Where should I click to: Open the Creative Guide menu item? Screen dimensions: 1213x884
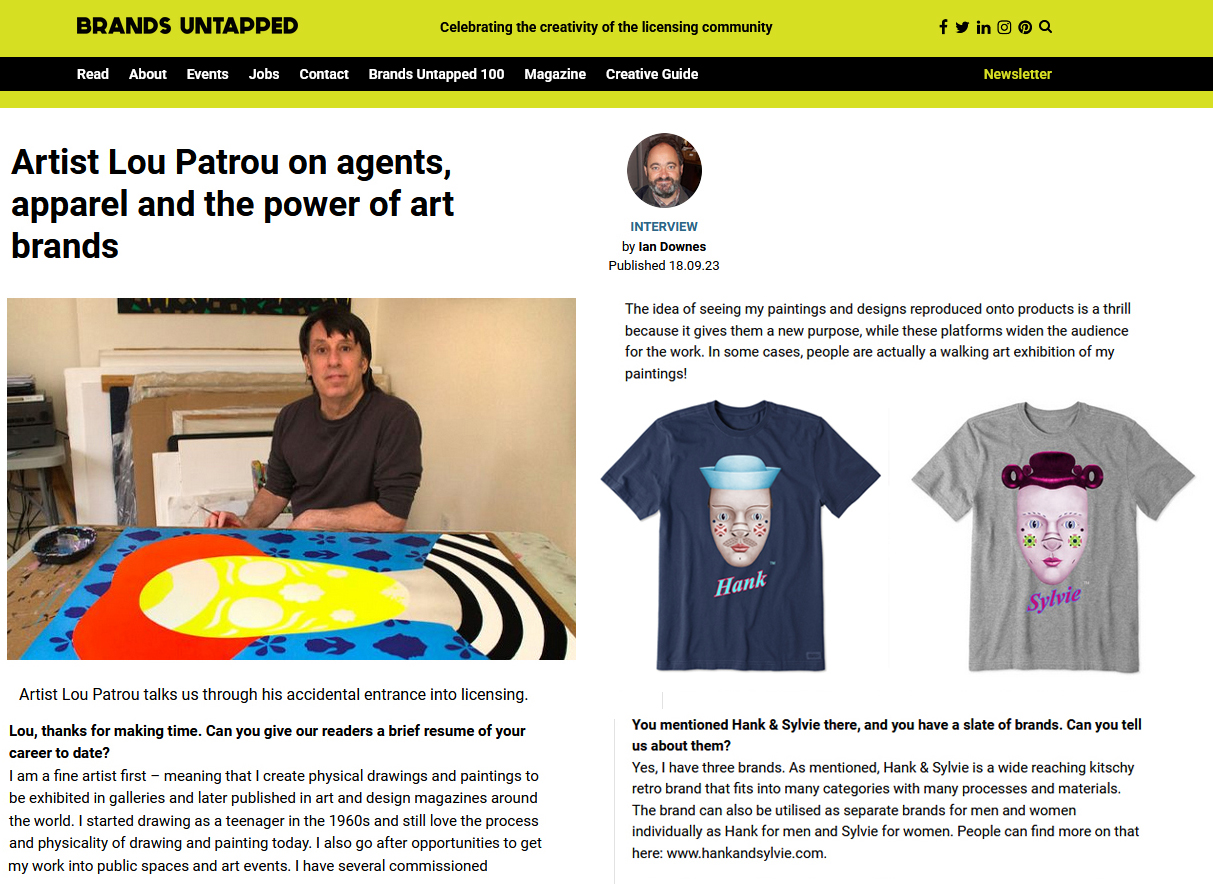coord(652,74)
